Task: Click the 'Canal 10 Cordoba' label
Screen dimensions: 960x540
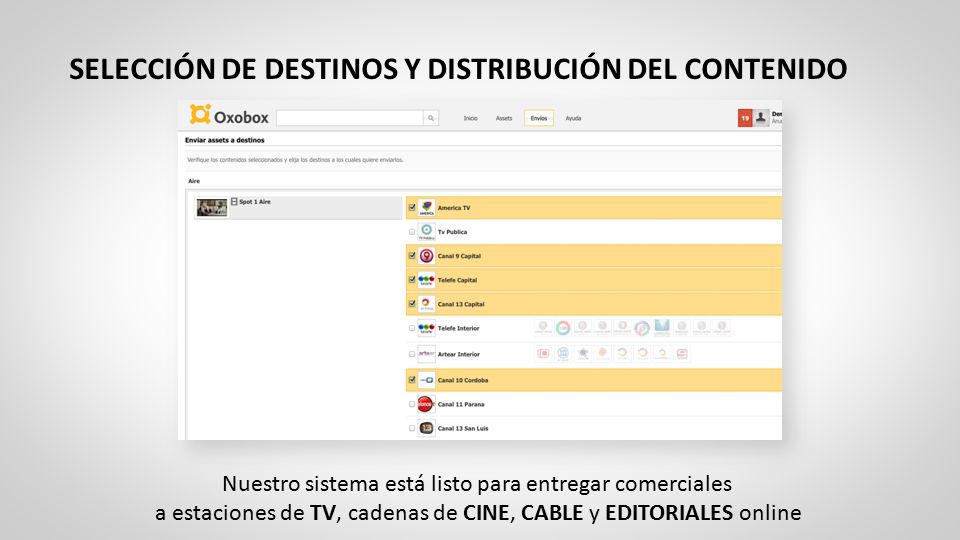Action: 463,380
